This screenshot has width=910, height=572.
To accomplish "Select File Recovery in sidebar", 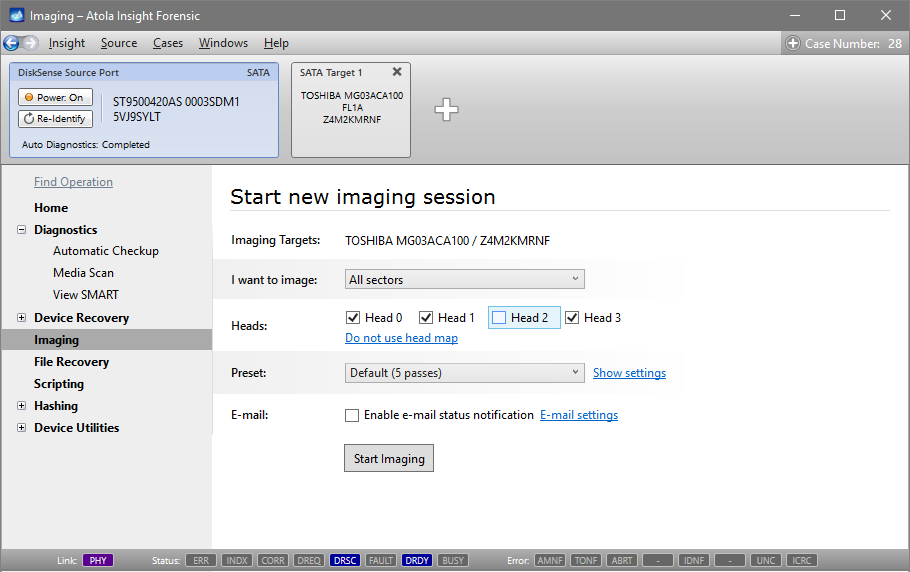I will point(71,362).
